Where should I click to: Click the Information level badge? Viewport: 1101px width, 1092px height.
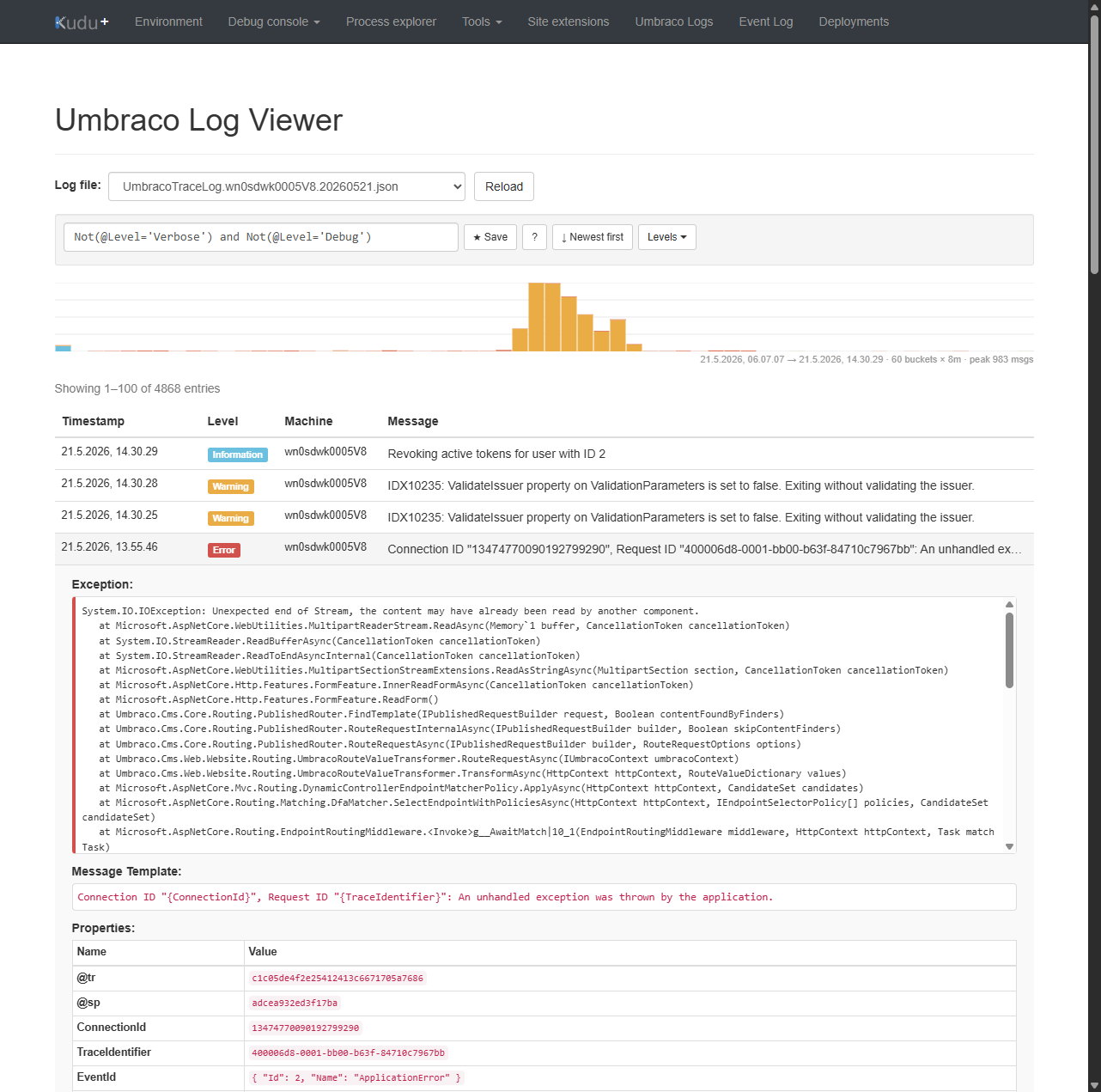coord(238,454)
